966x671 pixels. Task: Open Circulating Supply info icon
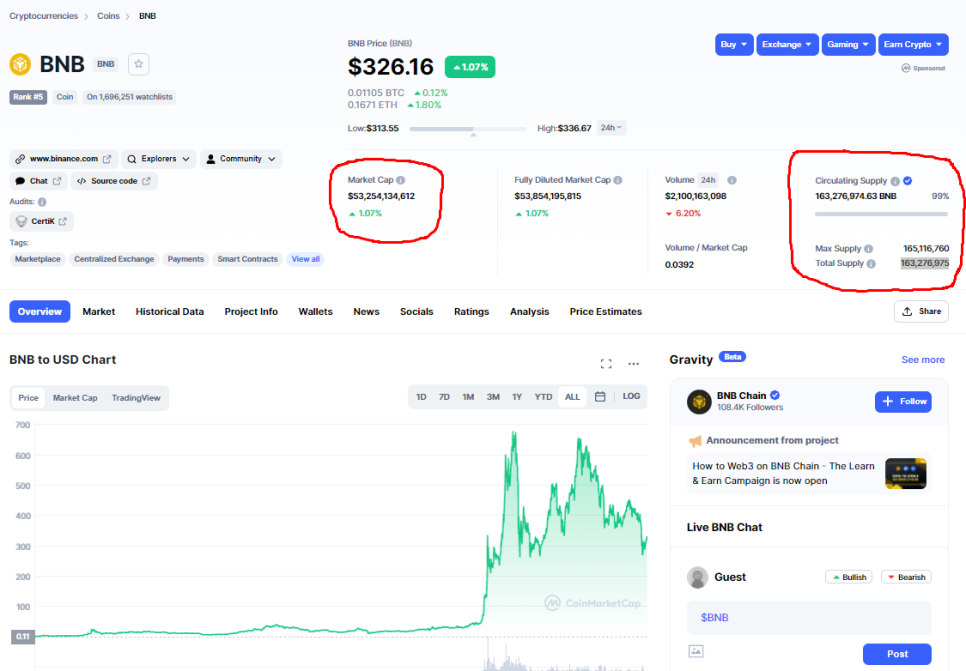click(x=895, y=181)
